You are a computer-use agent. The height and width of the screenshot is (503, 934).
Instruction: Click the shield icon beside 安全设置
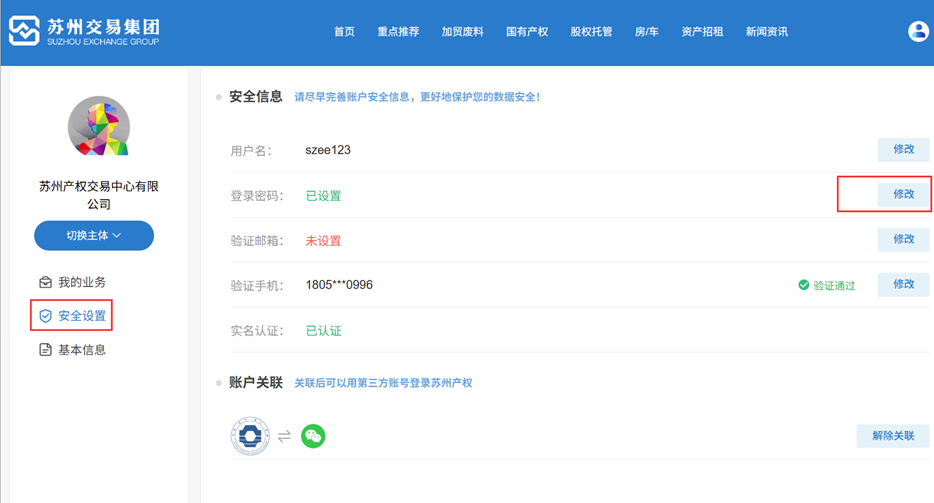tap(45, 316)
